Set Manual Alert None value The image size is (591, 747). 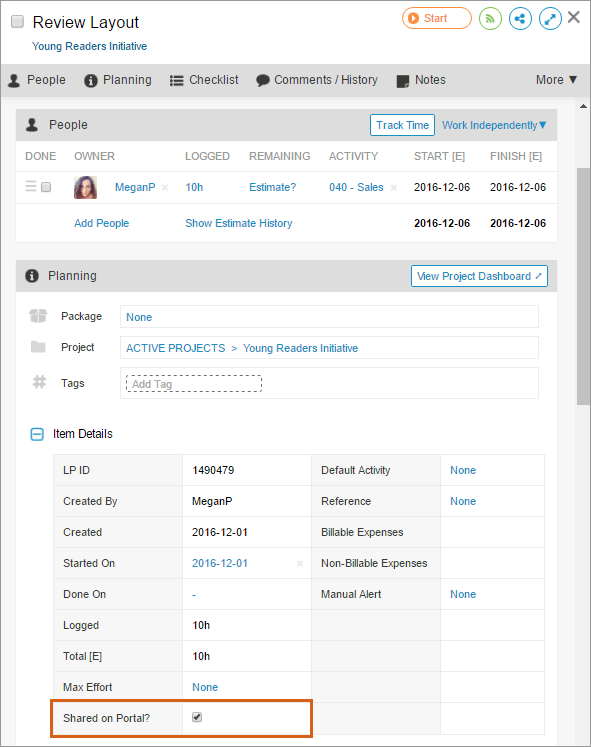point(463,594)
